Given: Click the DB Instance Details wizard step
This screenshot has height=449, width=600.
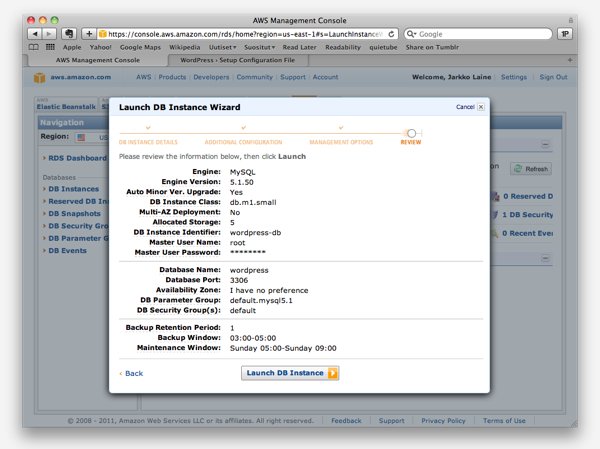Looking at the screenshot, I should tap(148, 142).
